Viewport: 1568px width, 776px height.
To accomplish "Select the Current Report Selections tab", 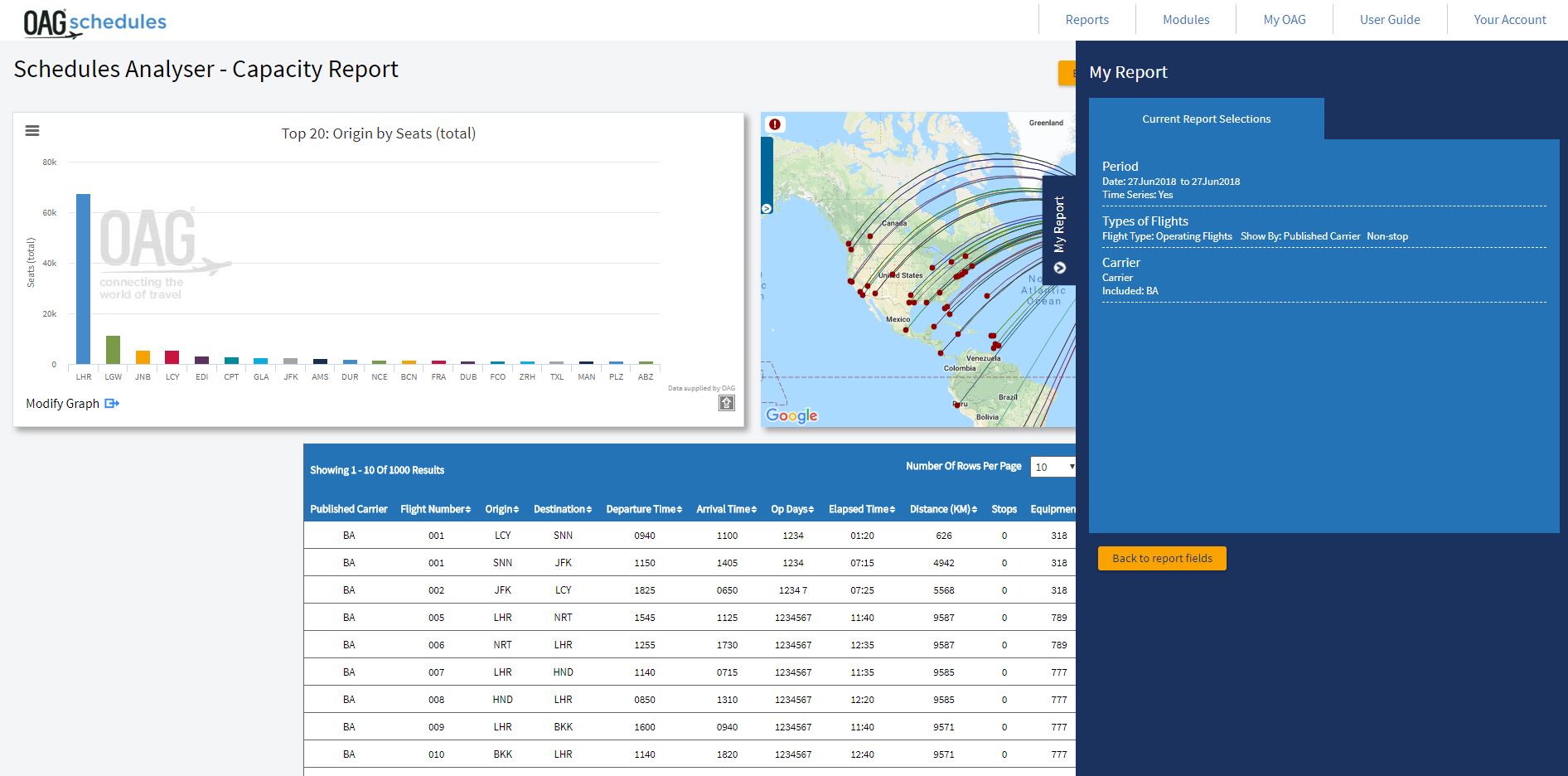I will pos(1206,119).
